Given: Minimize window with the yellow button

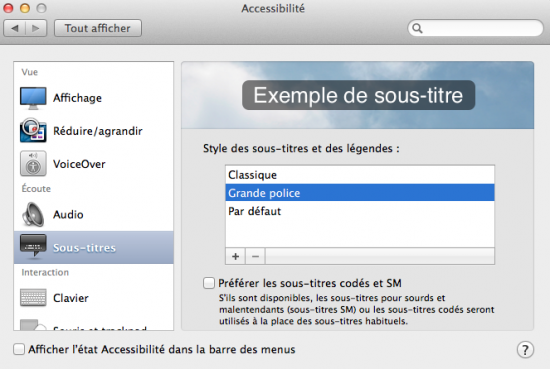Looking at the screenshot, I should click(25, 8).
